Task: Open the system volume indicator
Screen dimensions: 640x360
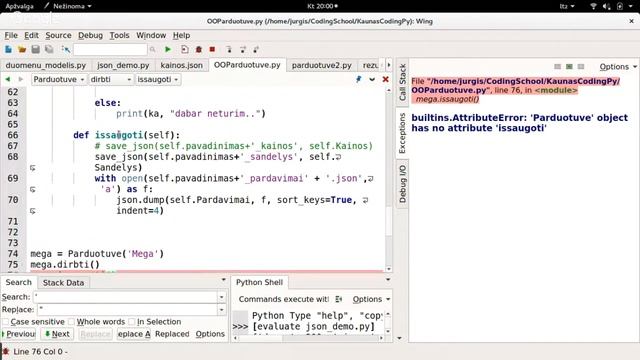Action: click(607, 6)
